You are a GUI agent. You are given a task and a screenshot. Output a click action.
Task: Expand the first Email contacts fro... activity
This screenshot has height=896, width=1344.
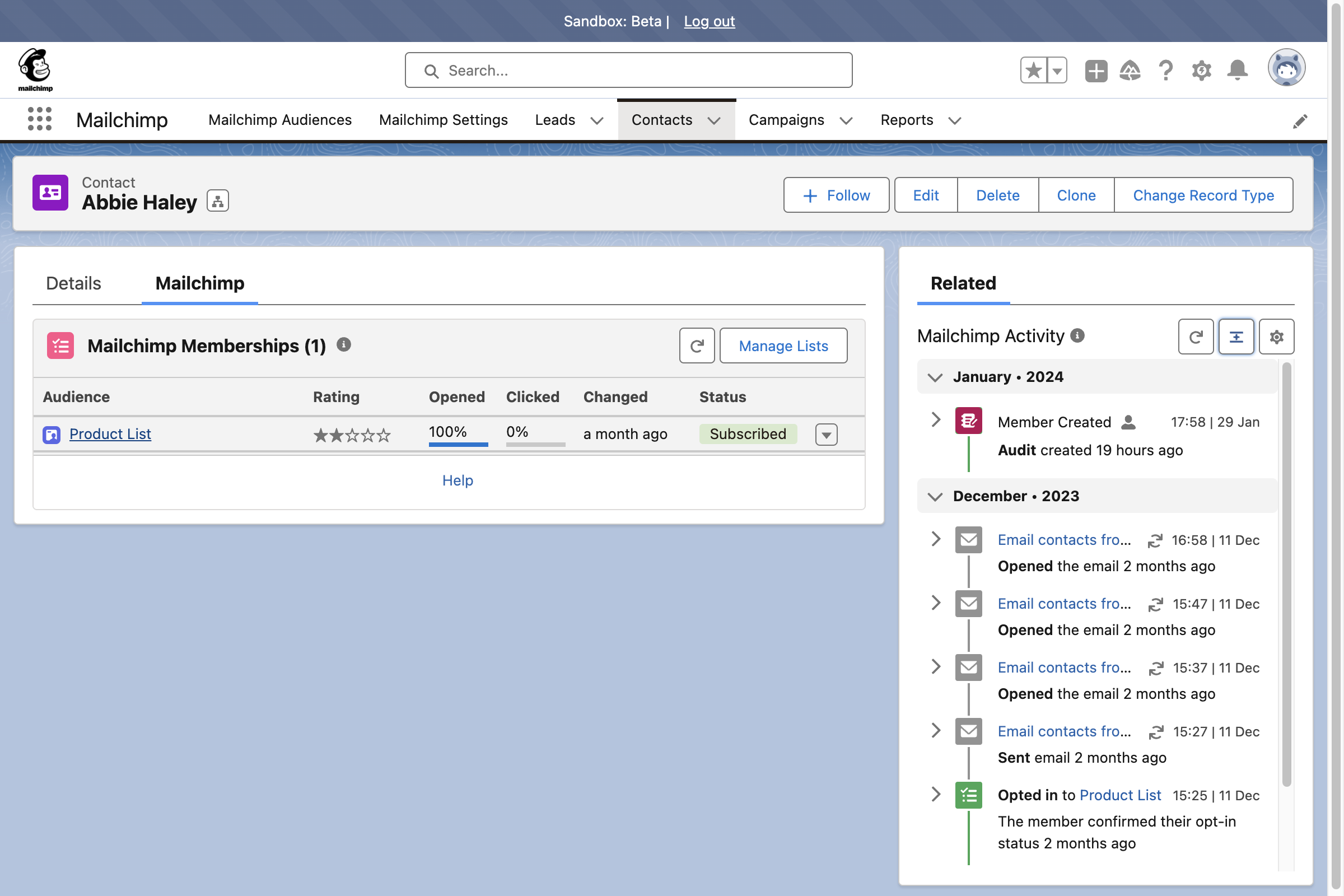[935, 540]
